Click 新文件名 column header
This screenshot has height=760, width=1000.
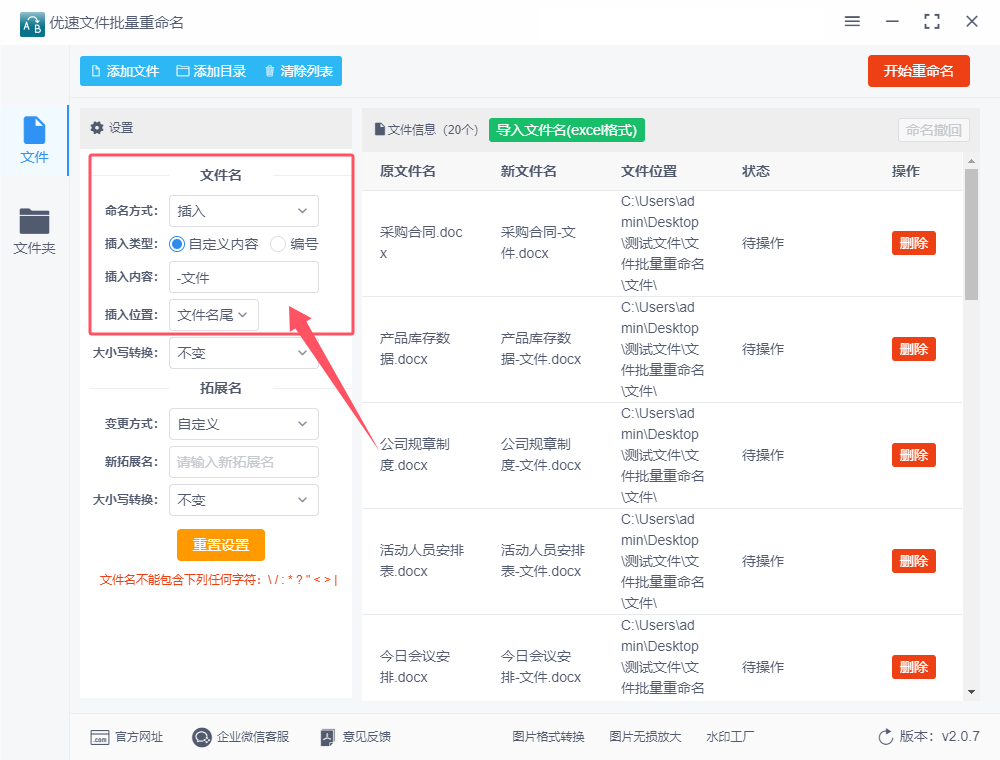pos(528,171)
